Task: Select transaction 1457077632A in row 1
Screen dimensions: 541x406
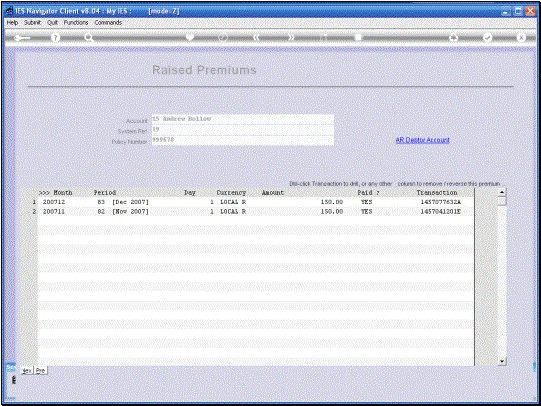Action: [x=441, y=202]
